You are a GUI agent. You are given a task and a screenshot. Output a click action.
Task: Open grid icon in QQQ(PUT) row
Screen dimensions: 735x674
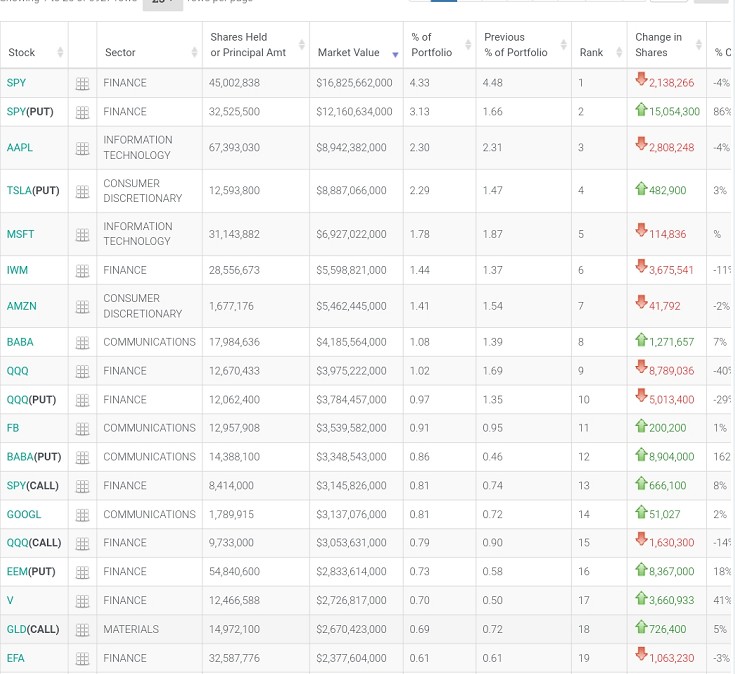pos(82,400)
